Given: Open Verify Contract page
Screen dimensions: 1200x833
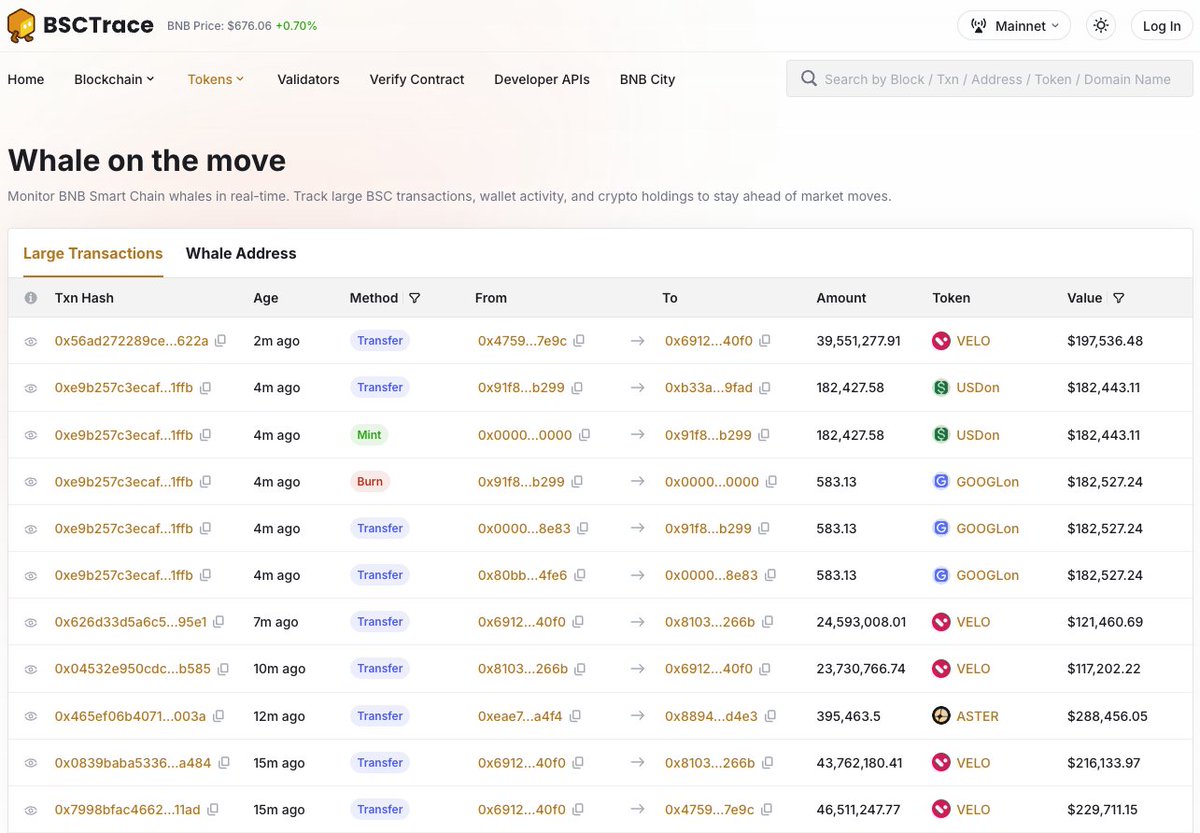Looking at the screenshot, I should click(417, 79).
